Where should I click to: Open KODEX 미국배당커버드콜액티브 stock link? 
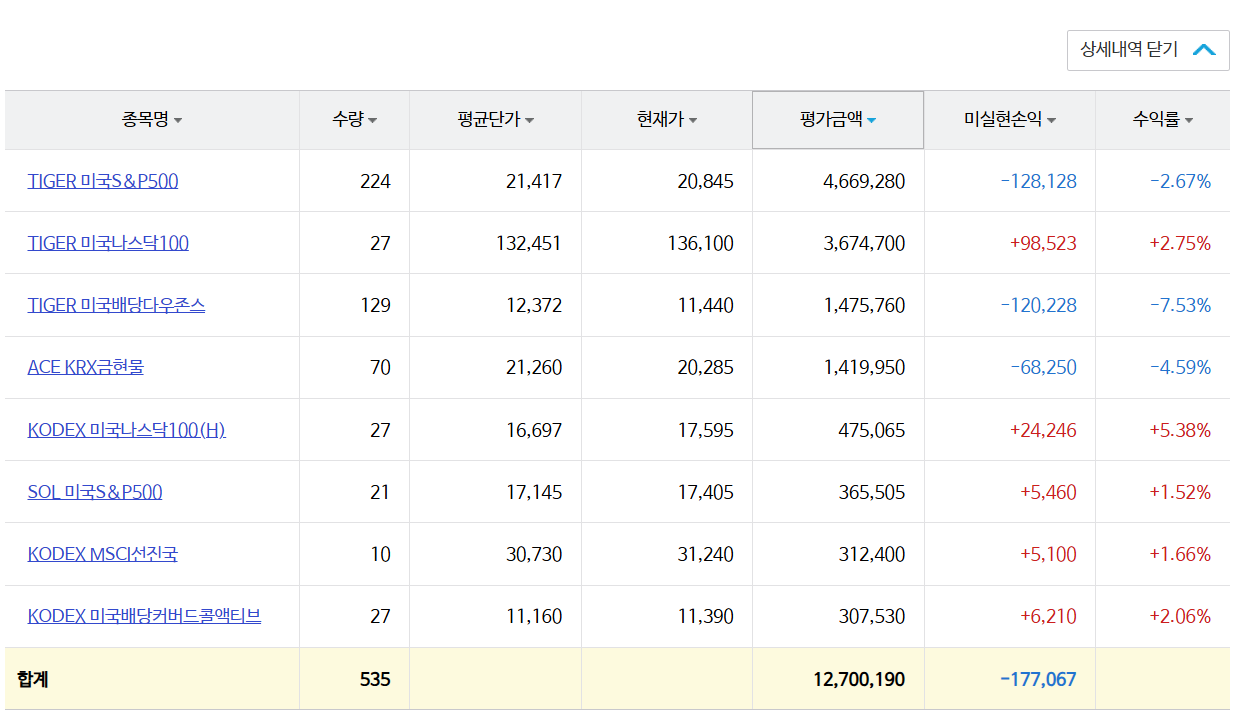pos(144,616)
